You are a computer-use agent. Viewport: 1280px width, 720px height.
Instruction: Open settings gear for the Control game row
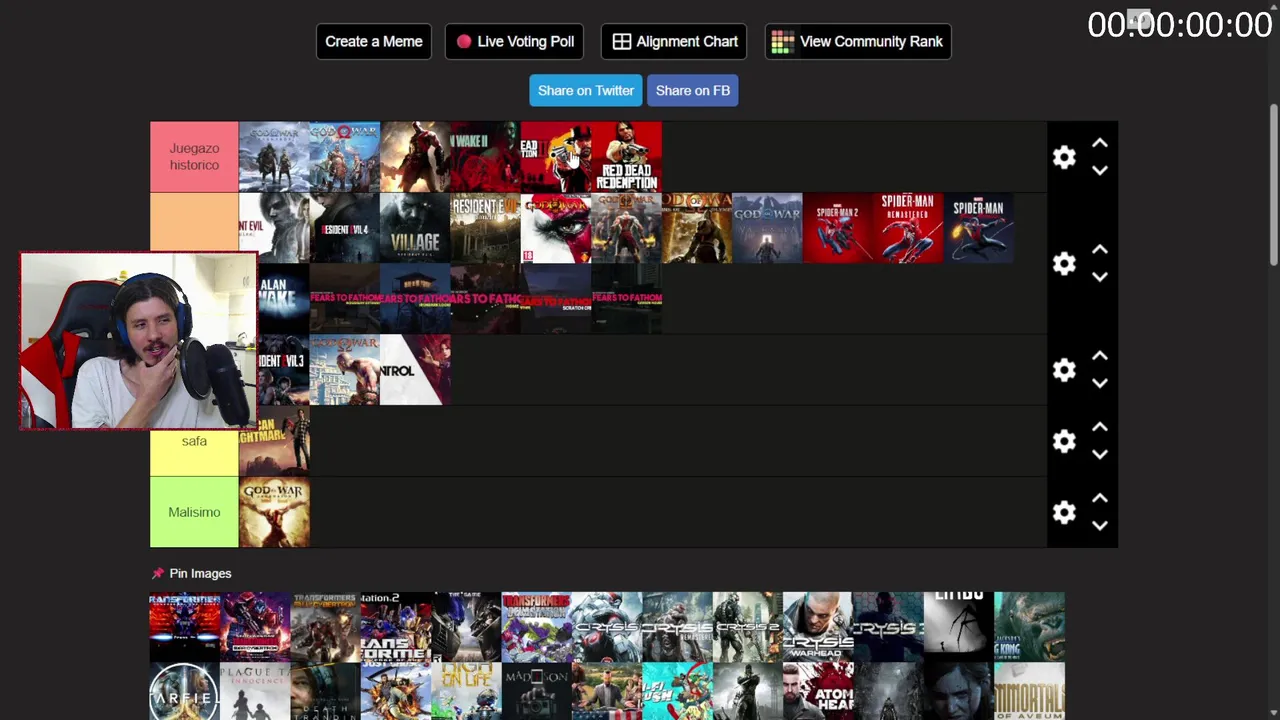(1064, 370)
